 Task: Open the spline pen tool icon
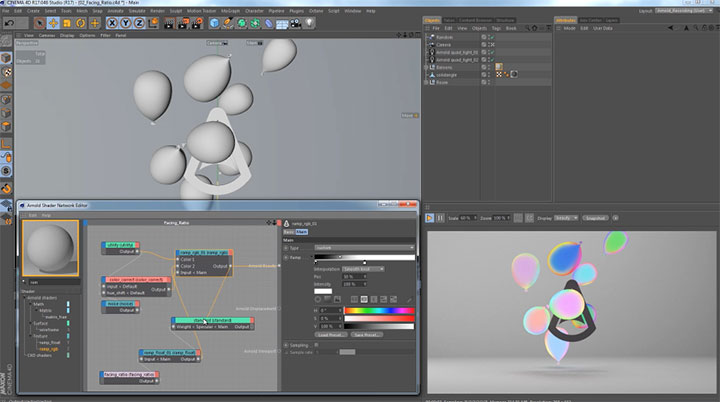click(x=228, y=23)
